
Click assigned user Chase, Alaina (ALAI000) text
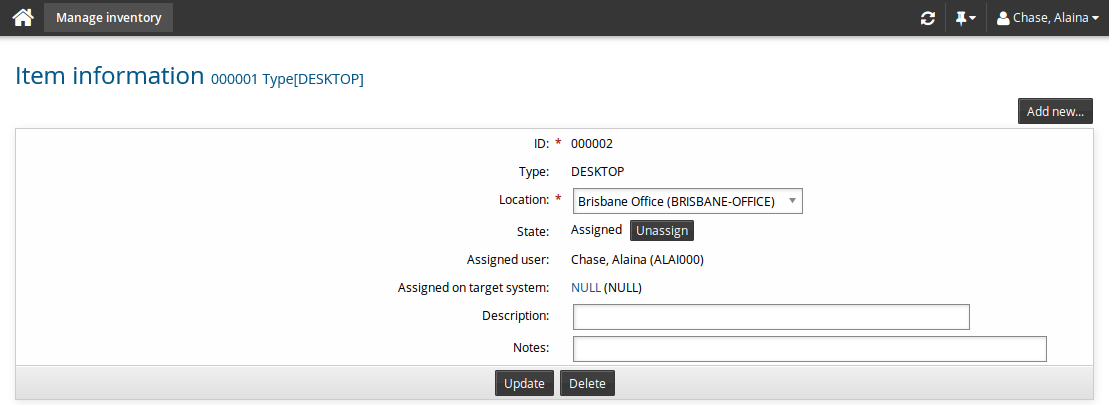pos(644,260)
